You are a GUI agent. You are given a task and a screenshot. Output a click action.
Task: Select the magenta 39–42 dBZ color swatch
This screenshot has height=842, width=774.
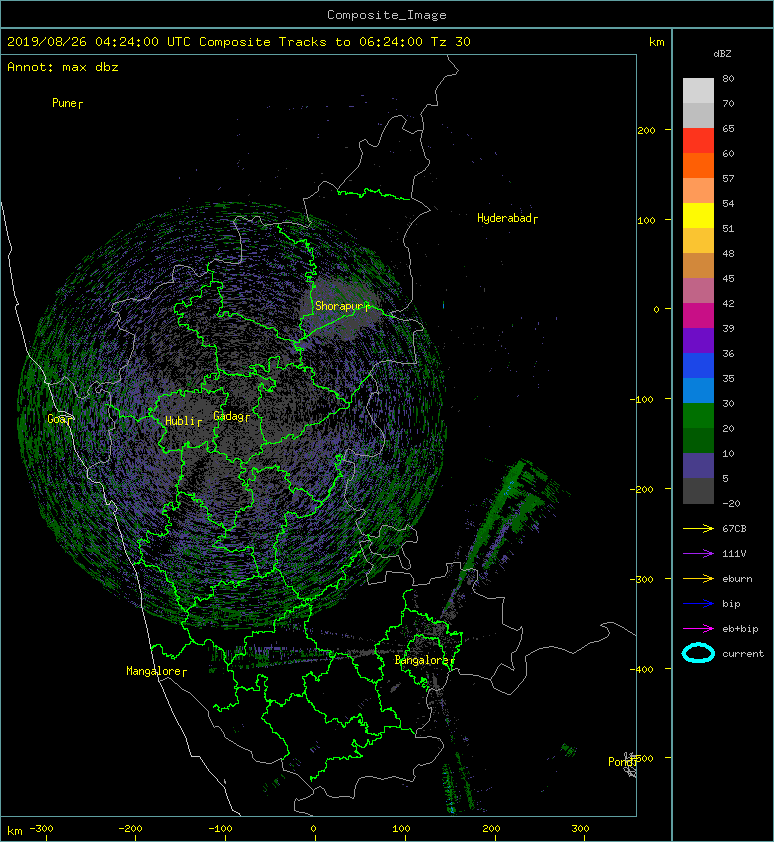pyautogui.click(x=698, y=316)
